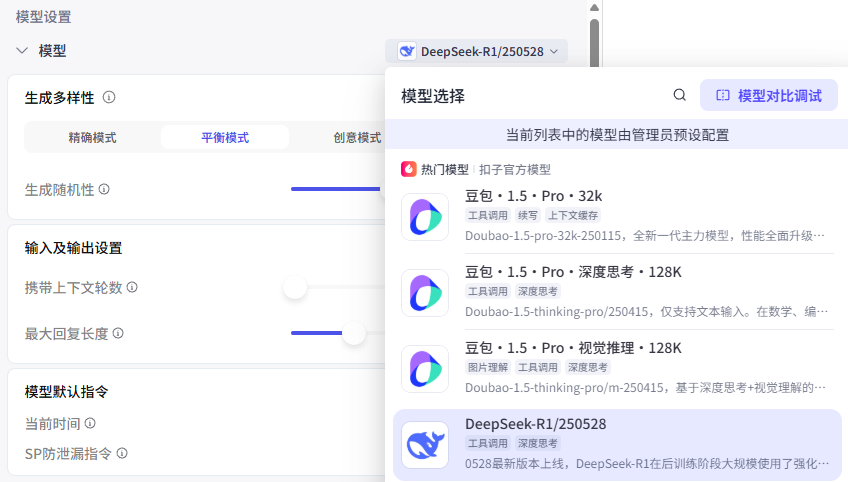Choose DeepSeek-R1/250528 model entry

(617, 445)
